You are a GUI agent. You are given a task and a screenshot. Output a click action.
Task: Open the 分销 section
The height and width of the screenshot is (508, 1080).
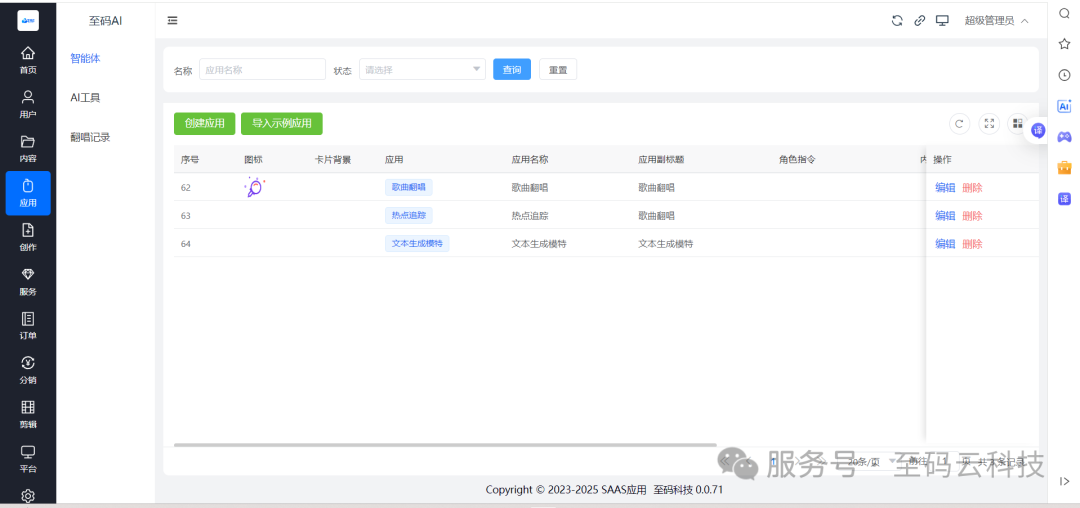click(28, 370)
